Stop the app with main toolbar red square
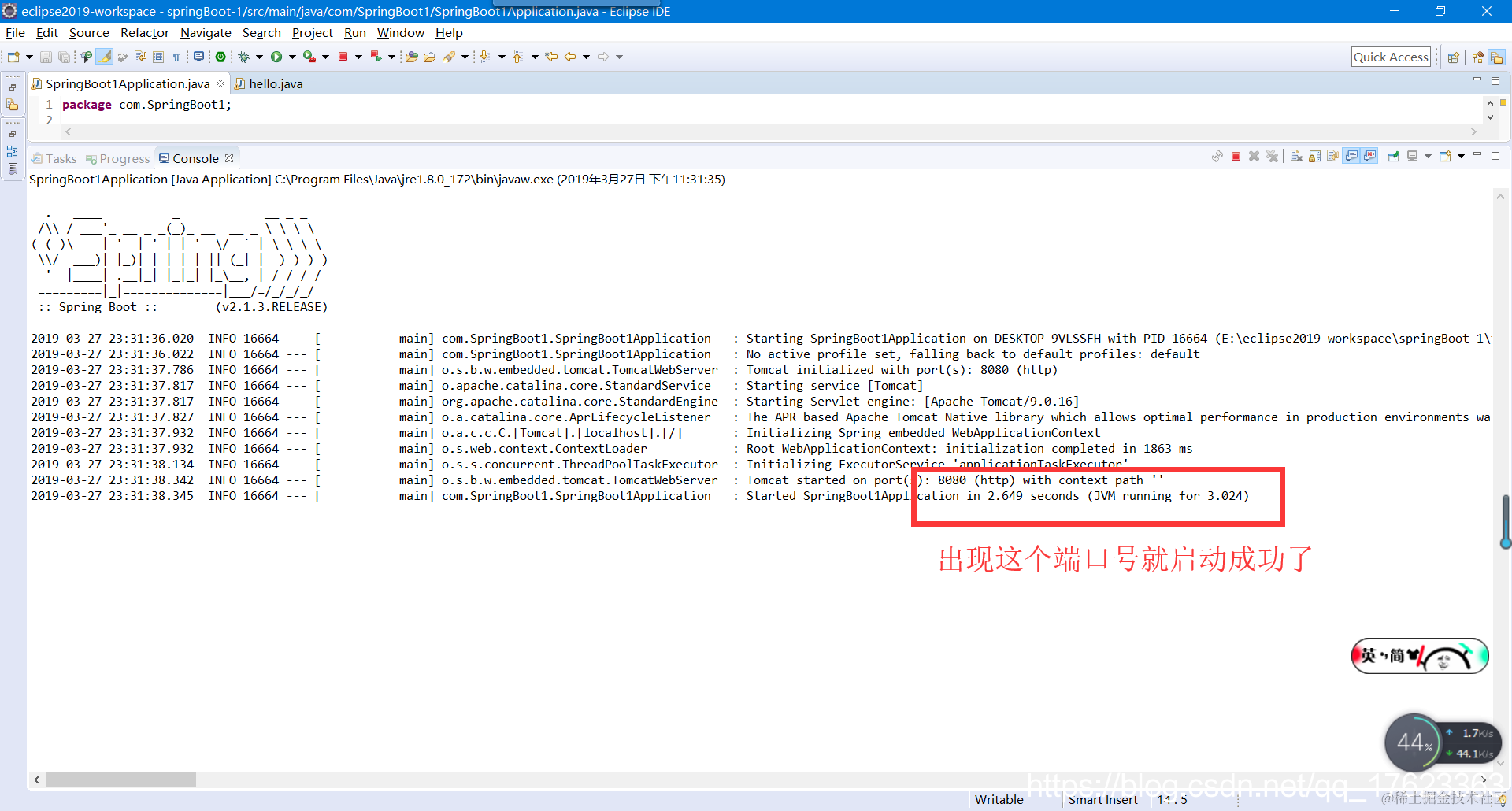 point(343,57)
